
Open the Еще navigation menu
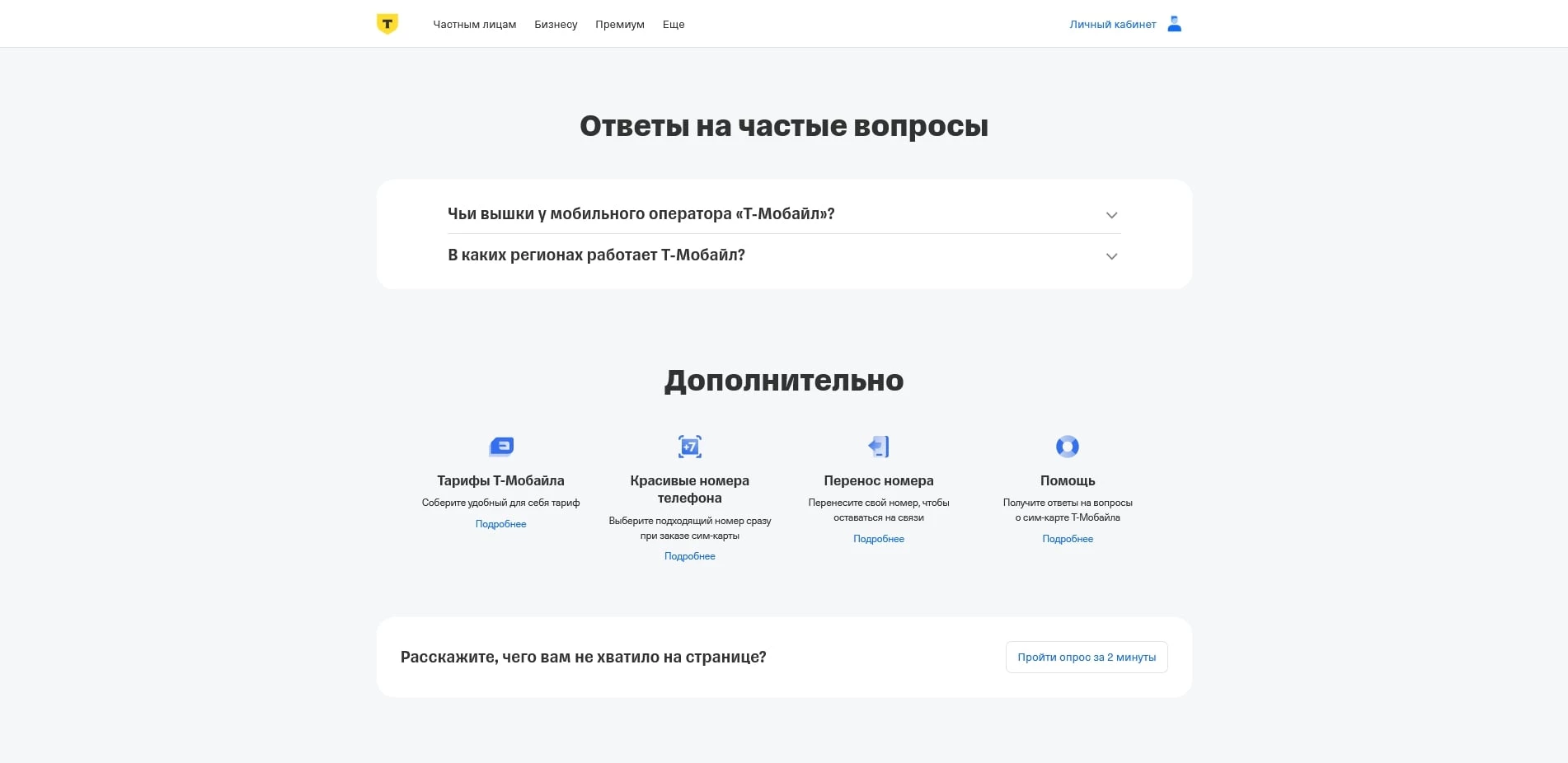tap(673, 24)
